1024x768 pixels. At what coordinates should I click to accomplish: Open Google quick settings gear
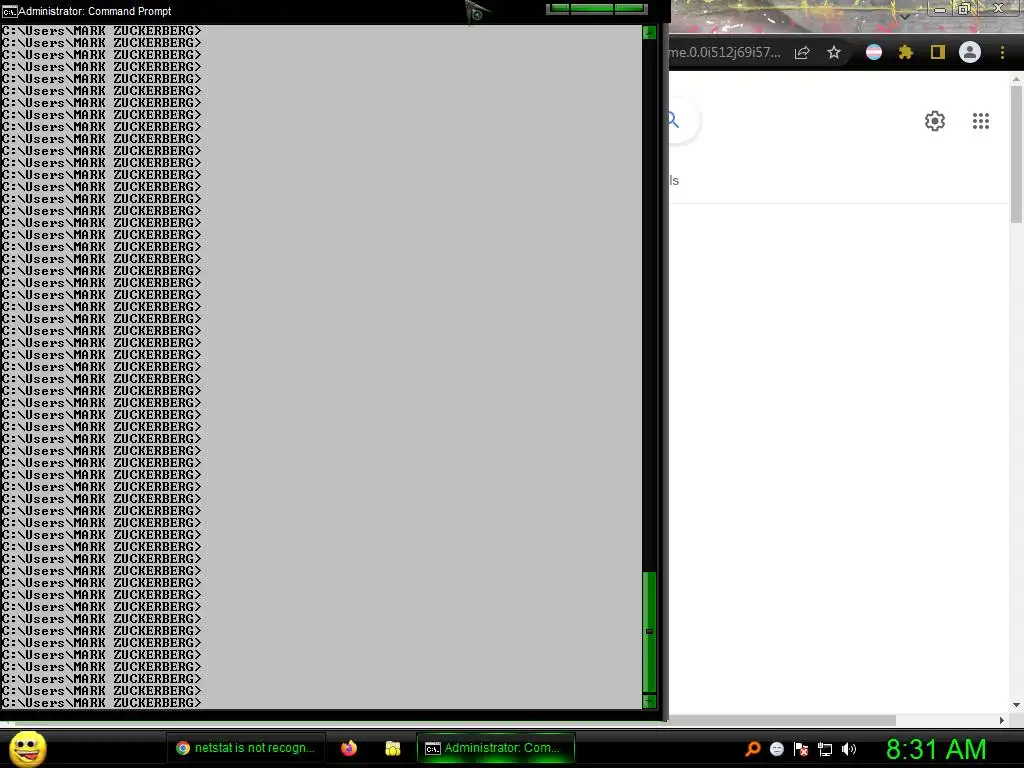[935, 121]
